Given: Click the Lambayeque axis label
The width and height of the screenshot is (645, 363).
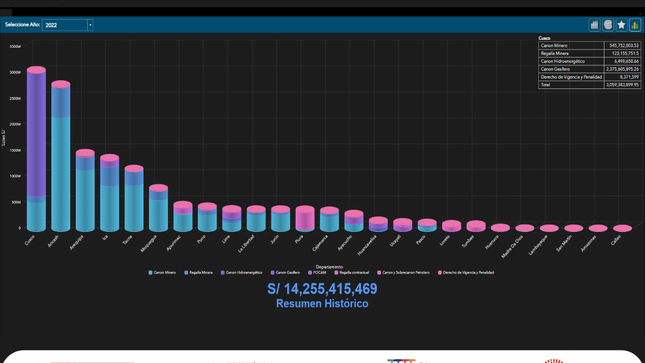Looking at the screenshot, I should [538, 244].
